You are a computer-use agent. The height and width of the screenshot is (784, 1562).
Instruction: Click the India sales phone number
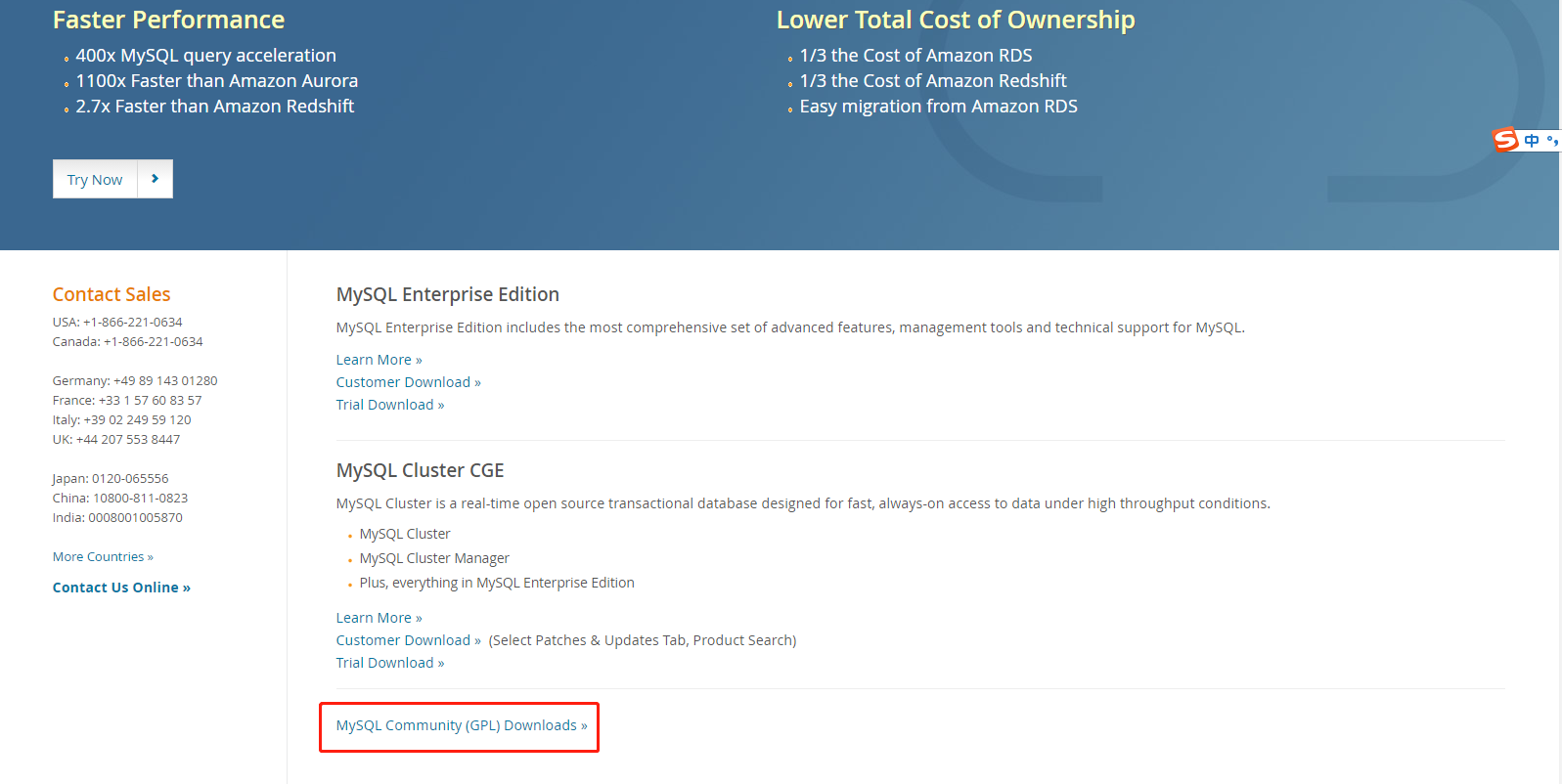coord(136,517)
